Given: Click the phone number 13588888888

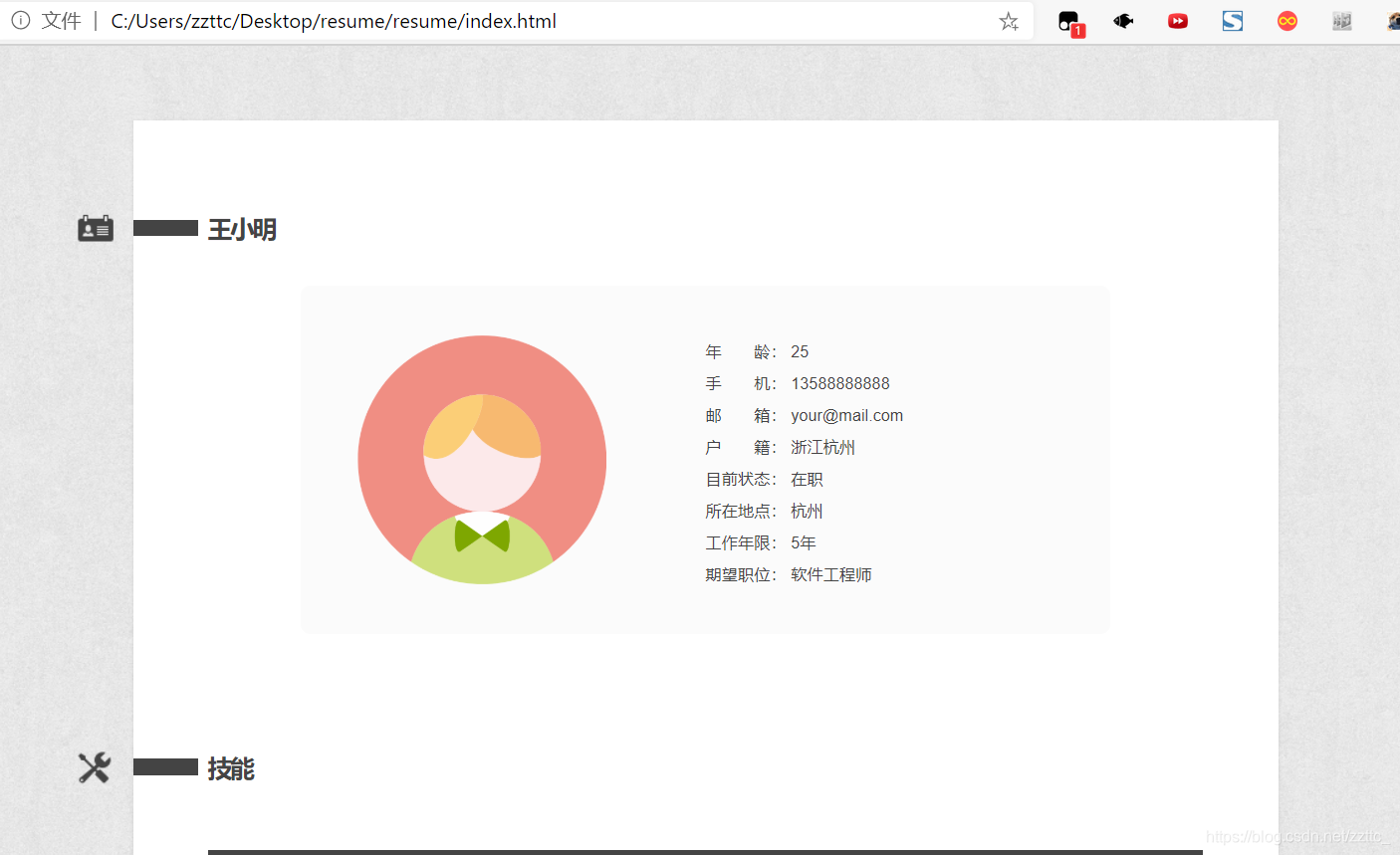Looking at the screenshot, I should (x=839, y=383).
